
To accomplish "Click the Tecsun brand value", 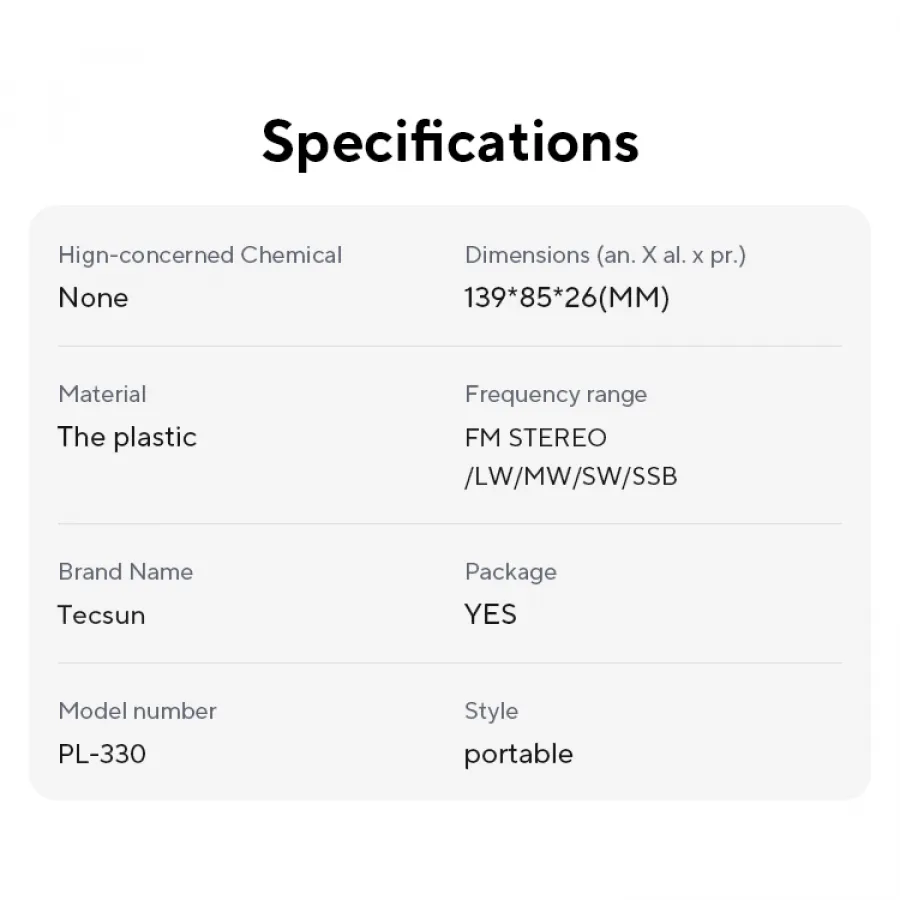I will 102,615.
